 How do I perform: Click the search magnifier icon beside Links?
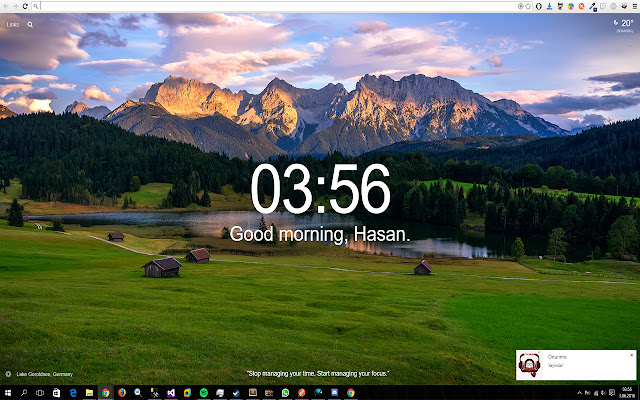[x=30, y=23]
